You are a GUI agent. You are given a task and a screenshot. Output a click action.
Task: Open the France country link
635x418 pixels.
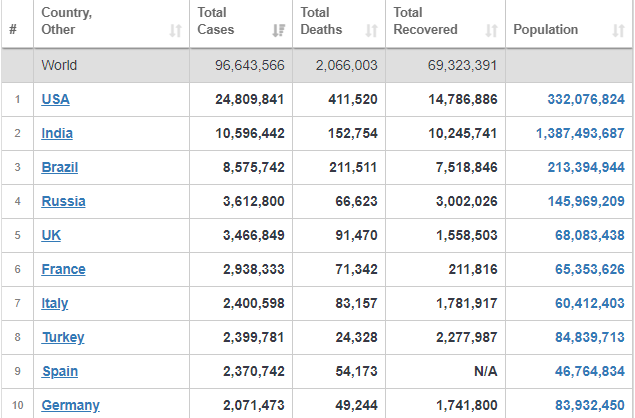click(x=63, y=269)
